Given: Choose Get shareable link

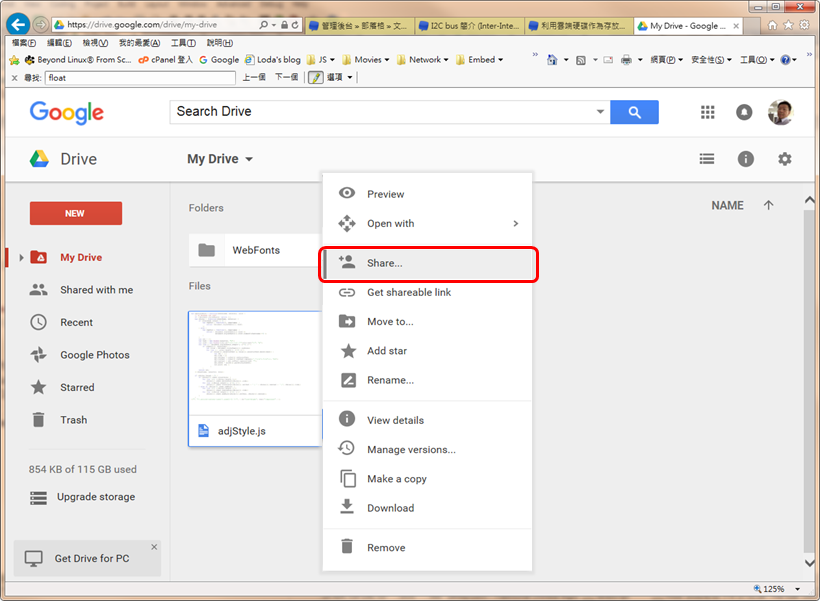Looking at the screenshot, I should coord(427,292).
